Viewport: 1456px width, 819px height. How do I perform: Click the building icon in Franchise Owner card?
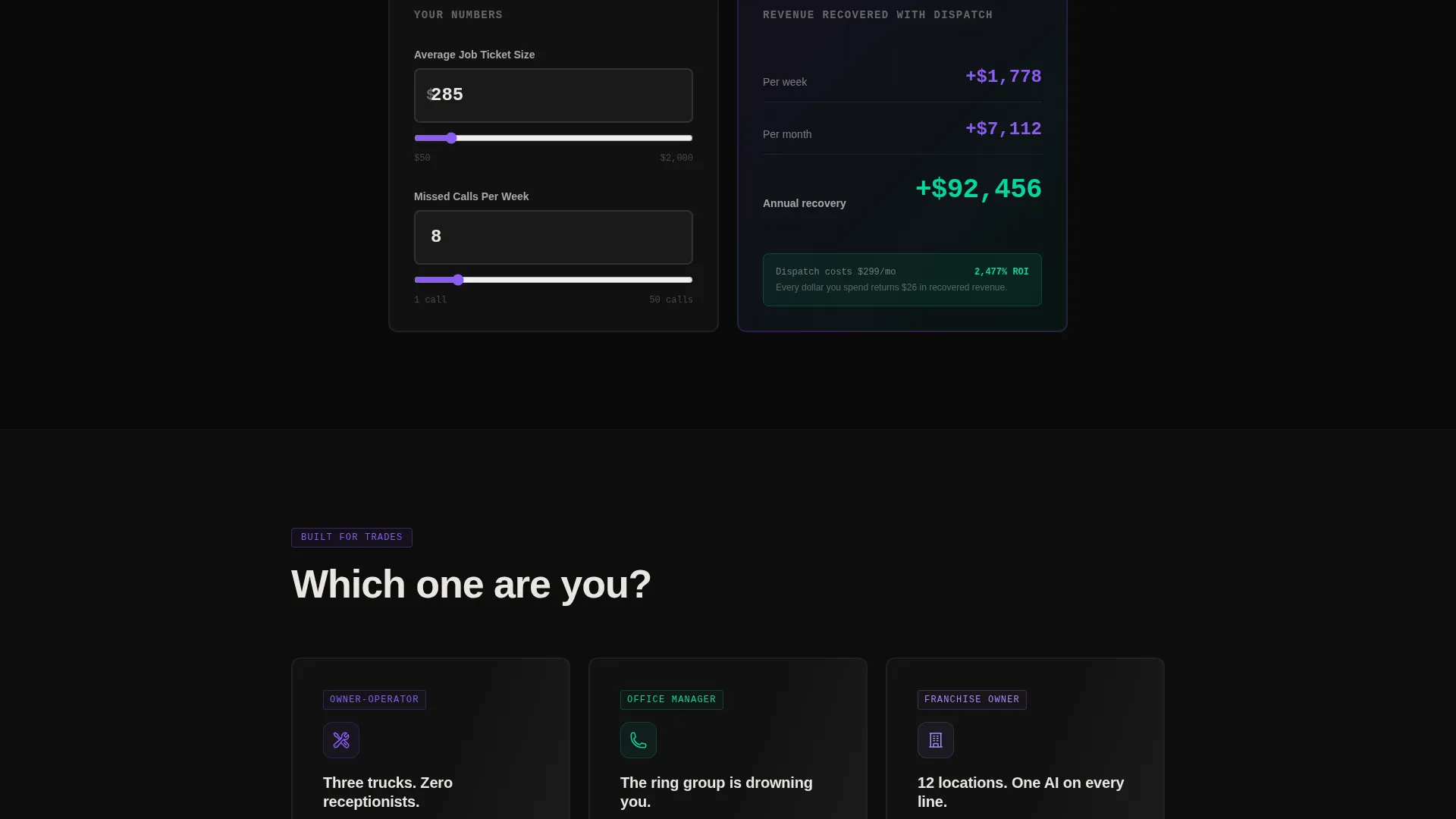[x=936, y=740]
